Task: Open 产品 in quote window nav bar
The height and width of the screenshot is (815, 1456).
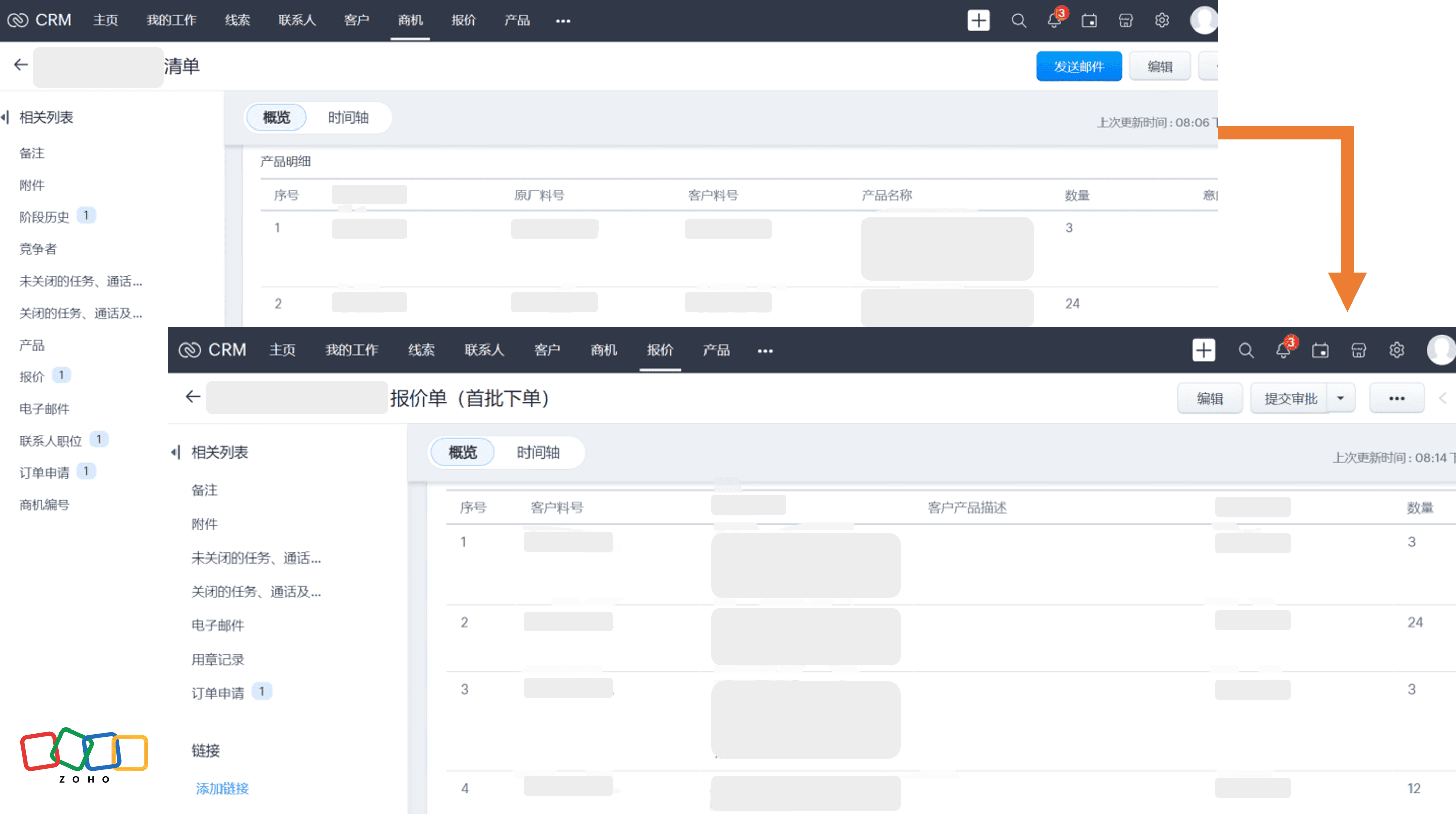Action: (x=716, y=350)
